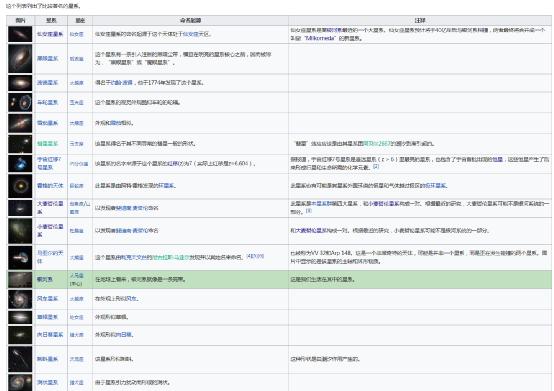
Task: Follow the 波德星系 name link
Action: pyautogui.click(x=47, y=83)
